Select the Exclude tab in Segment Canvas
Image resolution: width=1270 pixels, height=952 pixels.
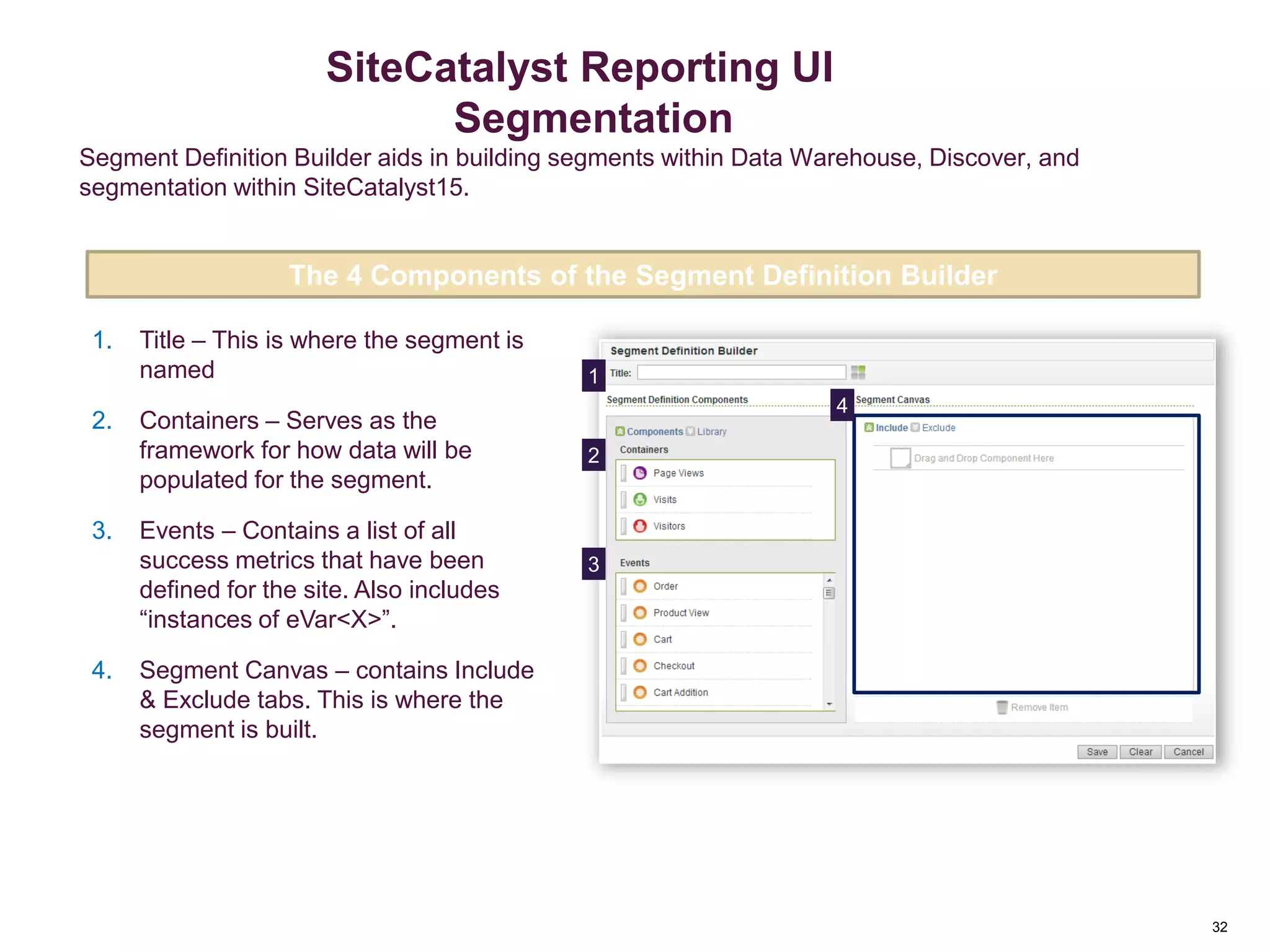(x=933, y=428)
